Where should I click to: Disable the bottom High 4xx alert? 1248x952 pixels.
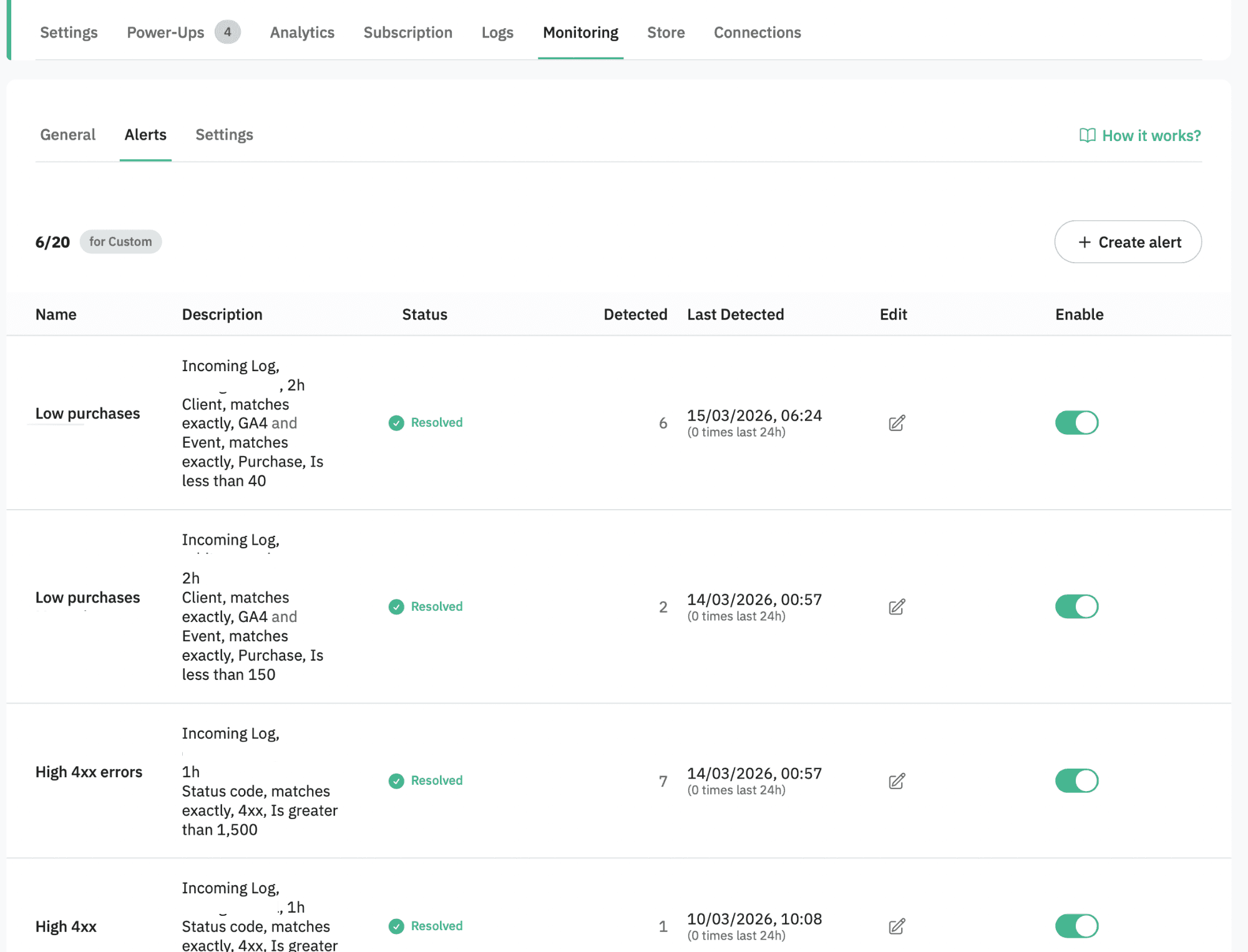click(x=1076, y=926)
